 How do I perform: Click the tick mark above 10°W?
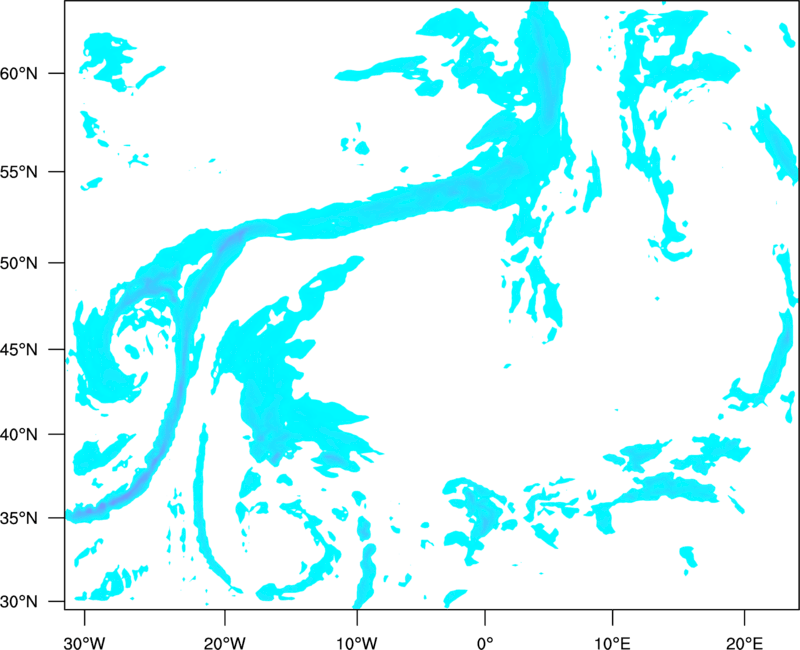pos(357,617)
